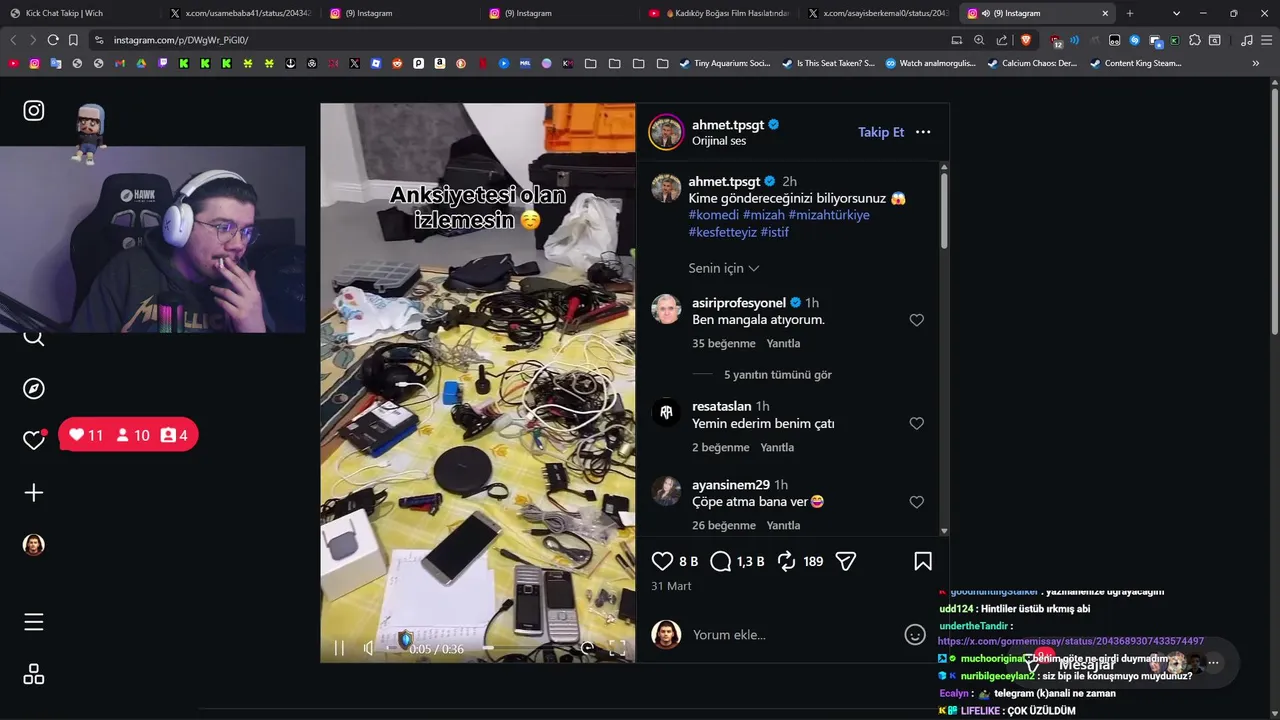
Task: Open the hamburger More menu in sidebar
Action: coord(34,622)
